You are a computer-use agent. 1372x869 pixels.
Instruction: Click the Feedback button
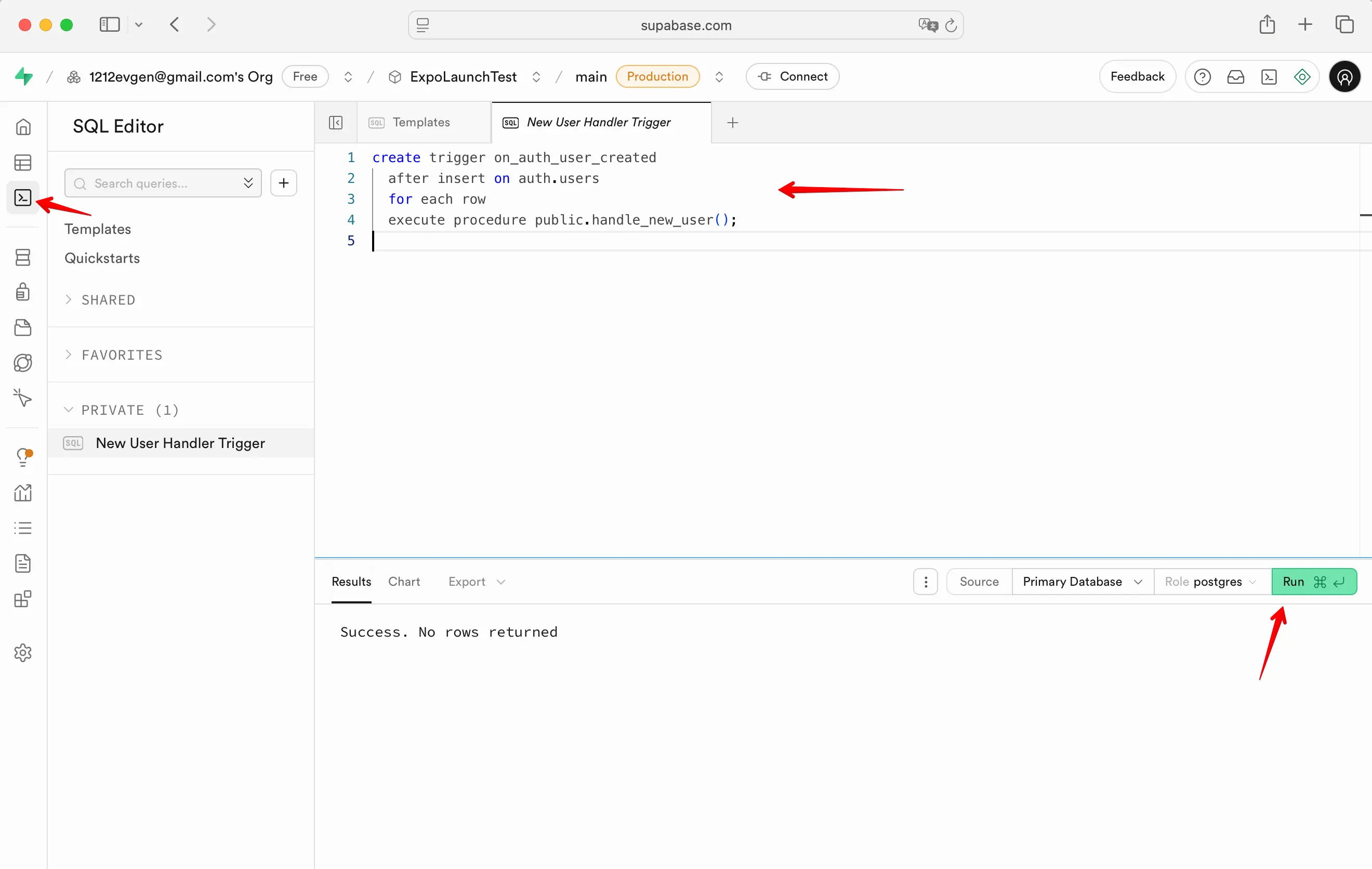(x=1137, y=76)
